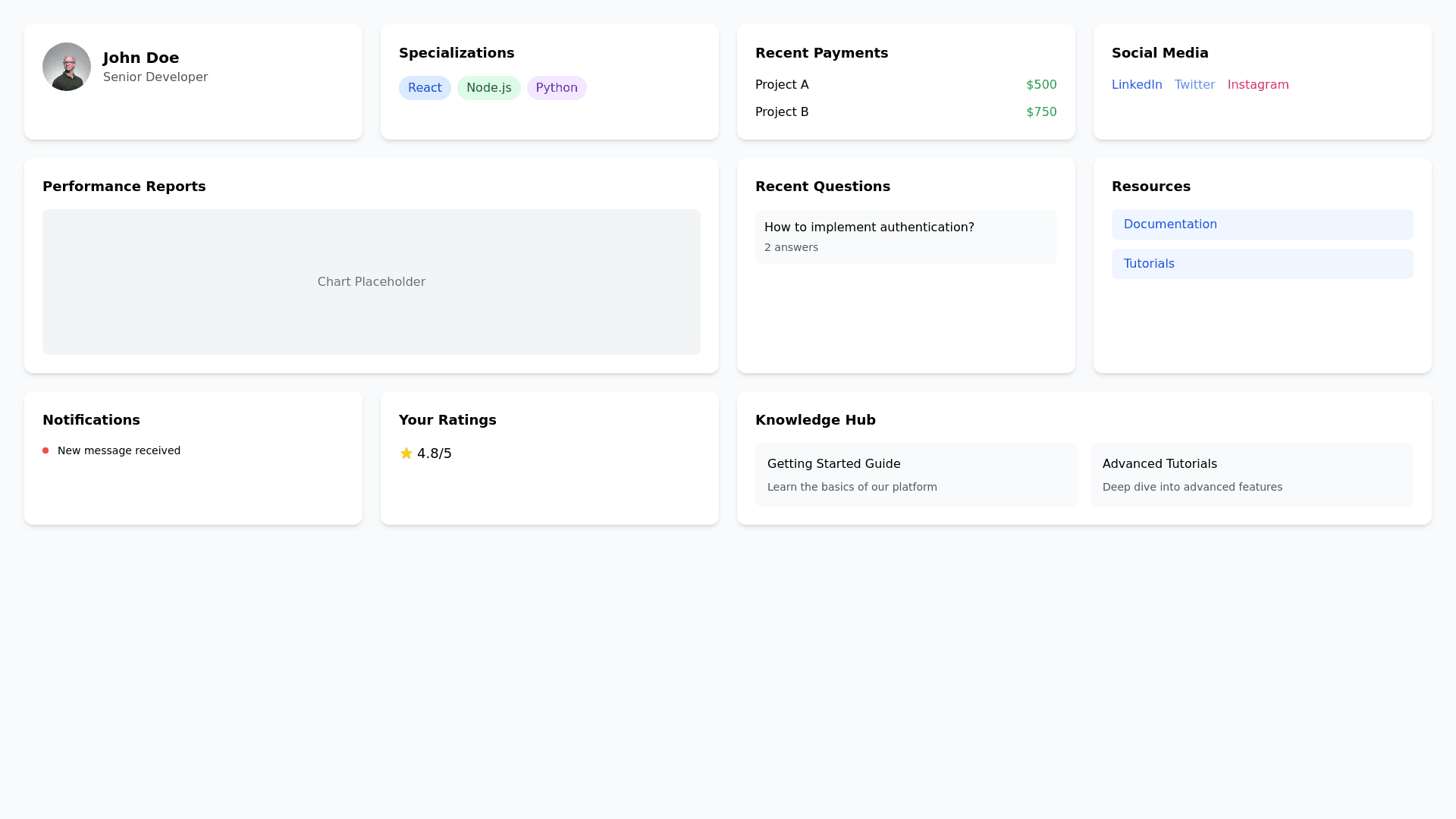Viewport: 1456px width, 819px height.
Task: Open the Advanced Tutorials card
Action: [1251, 474]
